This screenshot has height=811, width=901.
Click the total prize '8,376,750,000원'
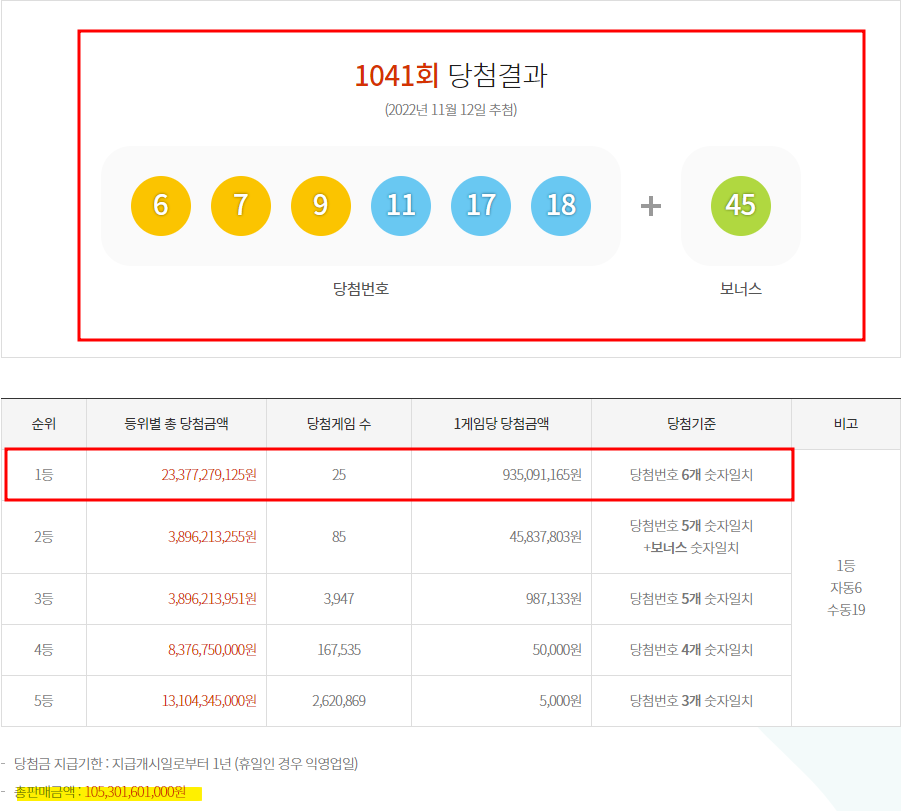212,650
